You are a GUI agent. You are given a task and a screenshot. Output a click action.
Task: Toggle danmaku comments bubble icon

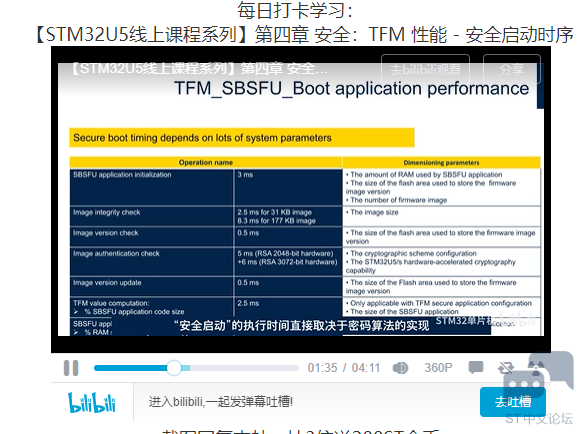[x=476, y=368]
